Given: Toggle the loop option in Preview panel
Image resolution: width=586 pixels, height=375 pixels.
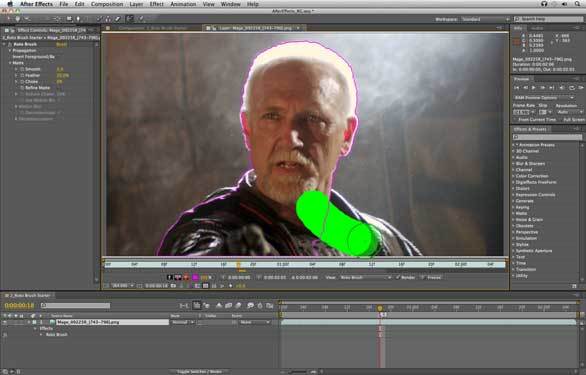Looking at the screenshot, I should pyautogui.click(x=571, y=87).
